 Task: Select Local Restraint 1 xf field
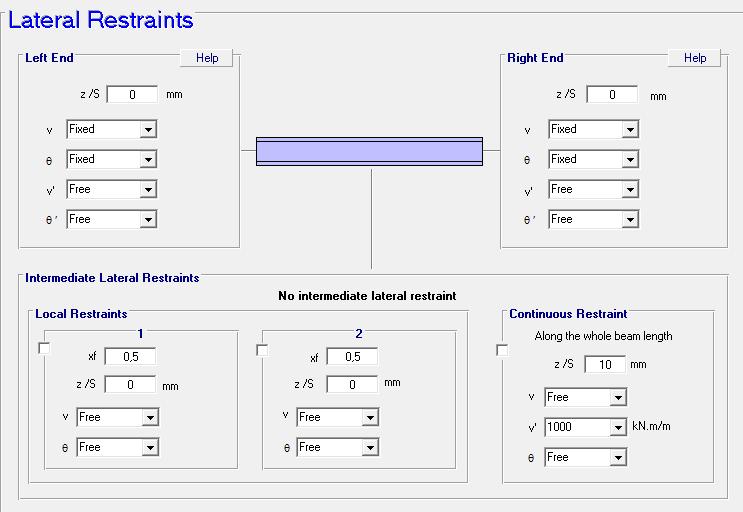click(x=130, y=356)
